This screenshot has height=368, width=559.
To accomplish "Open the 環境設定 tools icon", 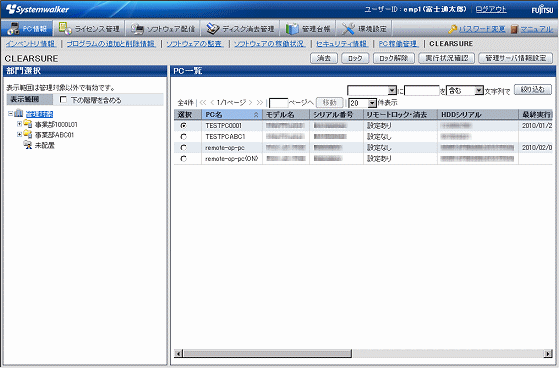I will click(x=348, y=29).
